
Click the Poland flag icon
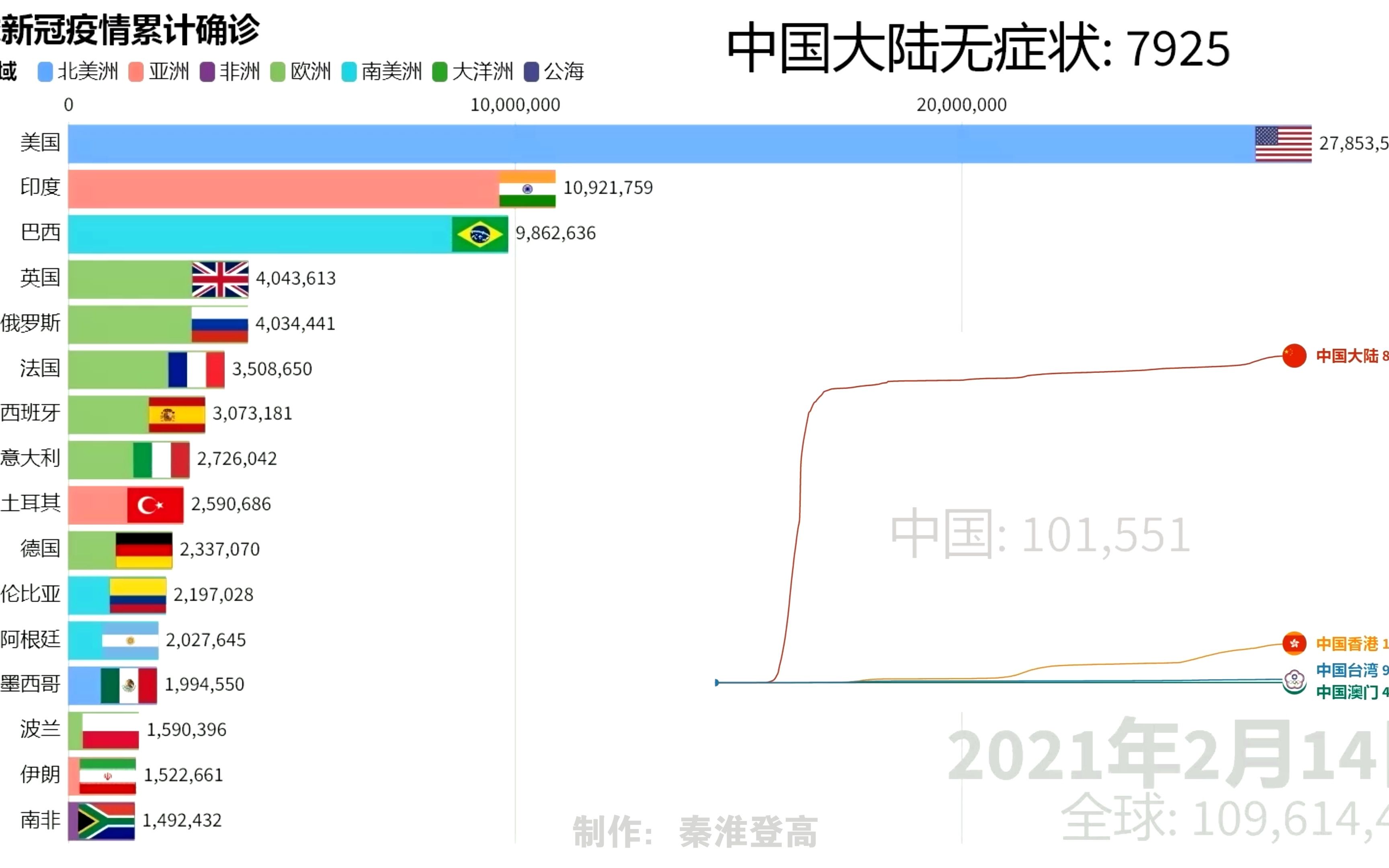pyautogui.click(x=111, y=731)
